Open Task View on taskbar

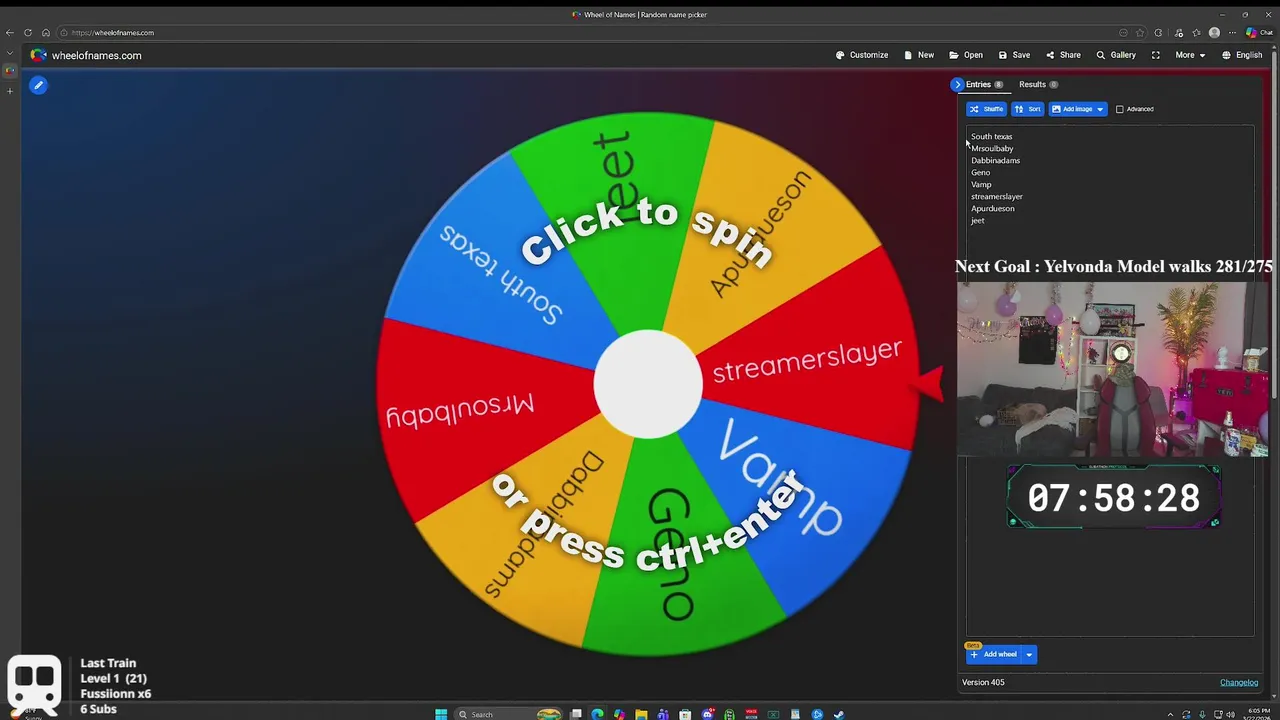click(576, 714)
